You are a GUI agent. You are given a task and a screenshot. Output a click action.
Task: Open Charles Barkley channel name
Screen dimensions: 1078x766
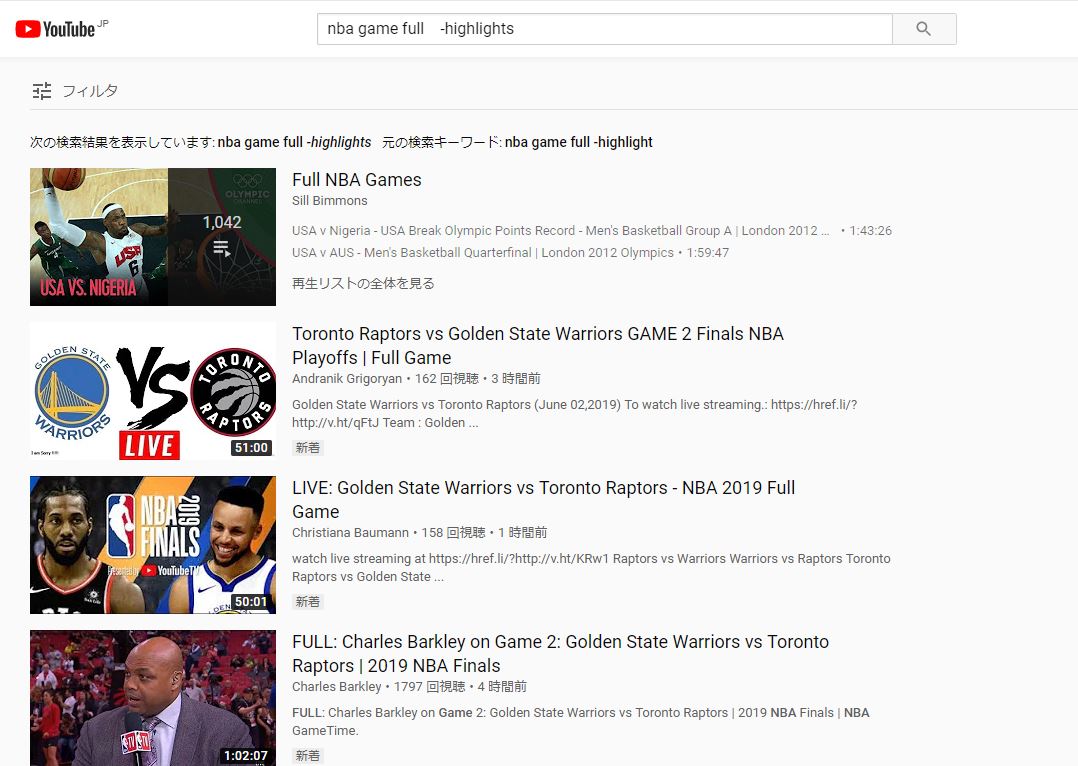click(336, 687)
